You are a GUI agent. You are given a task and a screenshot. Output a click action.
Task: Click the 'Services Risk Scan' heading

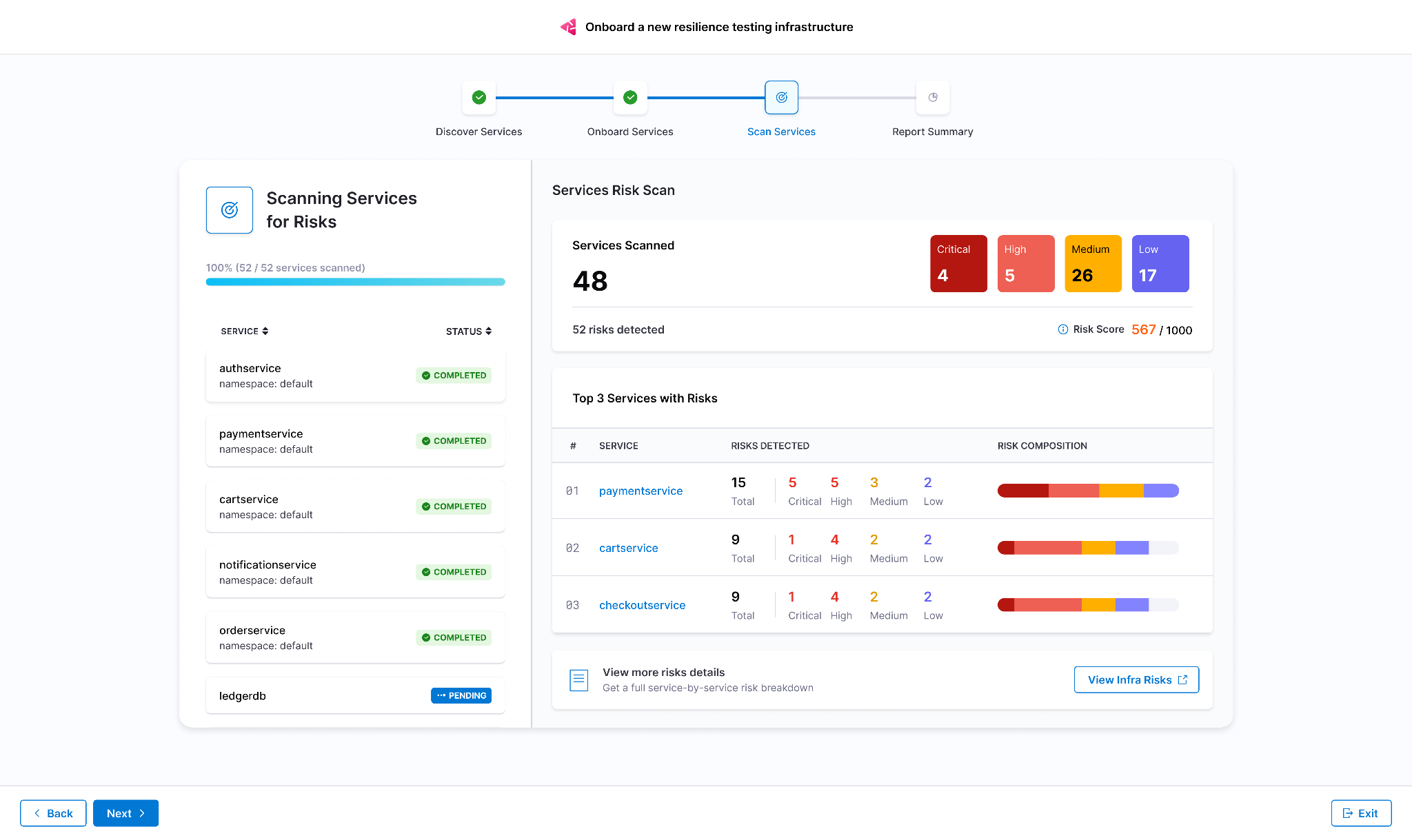[x=614, y=190]
